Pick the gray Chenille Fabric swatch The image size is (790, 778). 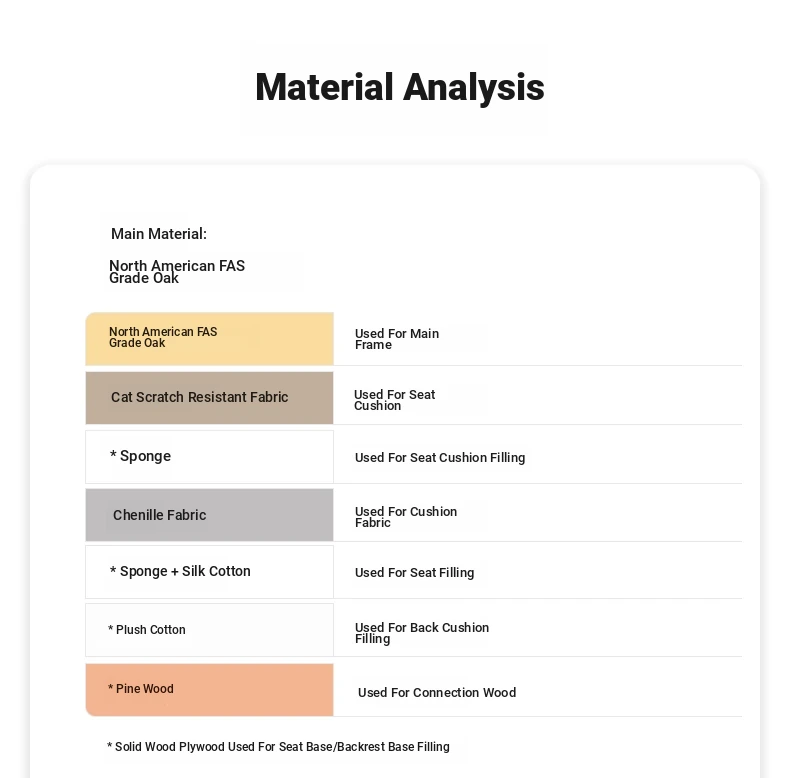tap(209, 515)
